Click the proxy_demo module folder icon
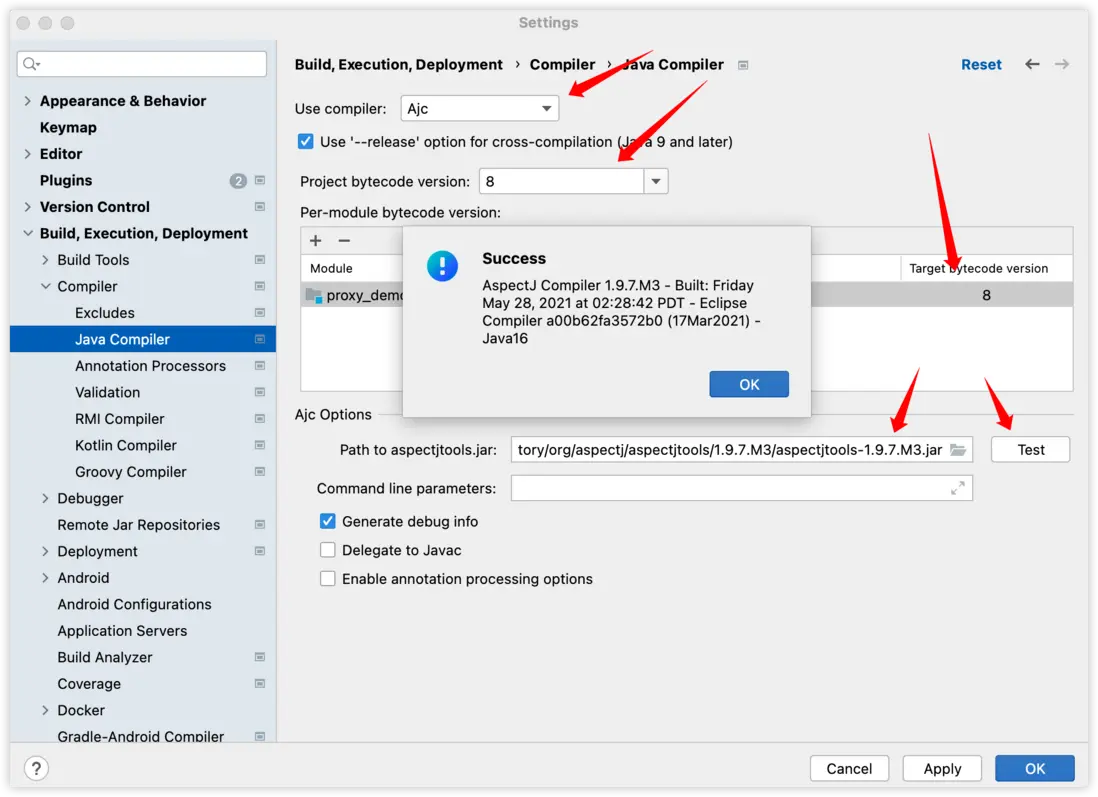Viewport: 1098px width, 797px height. click(x=314, y=296)
